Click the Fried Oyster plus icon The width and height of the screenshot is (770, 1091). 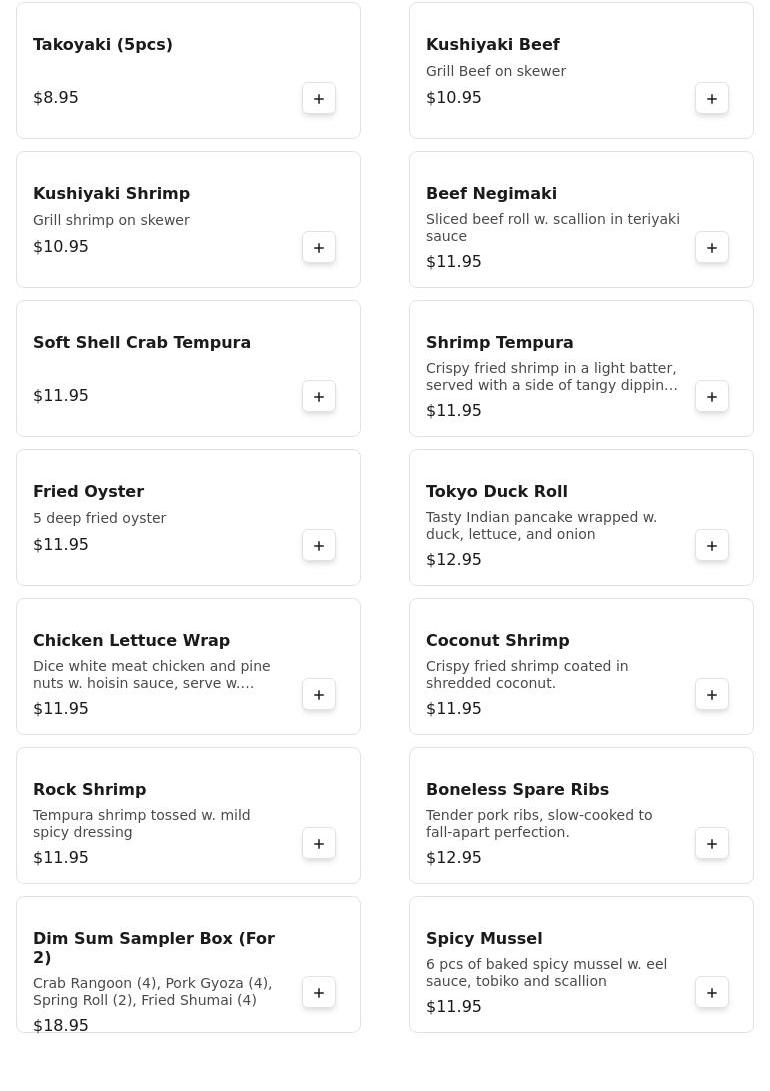319,546
